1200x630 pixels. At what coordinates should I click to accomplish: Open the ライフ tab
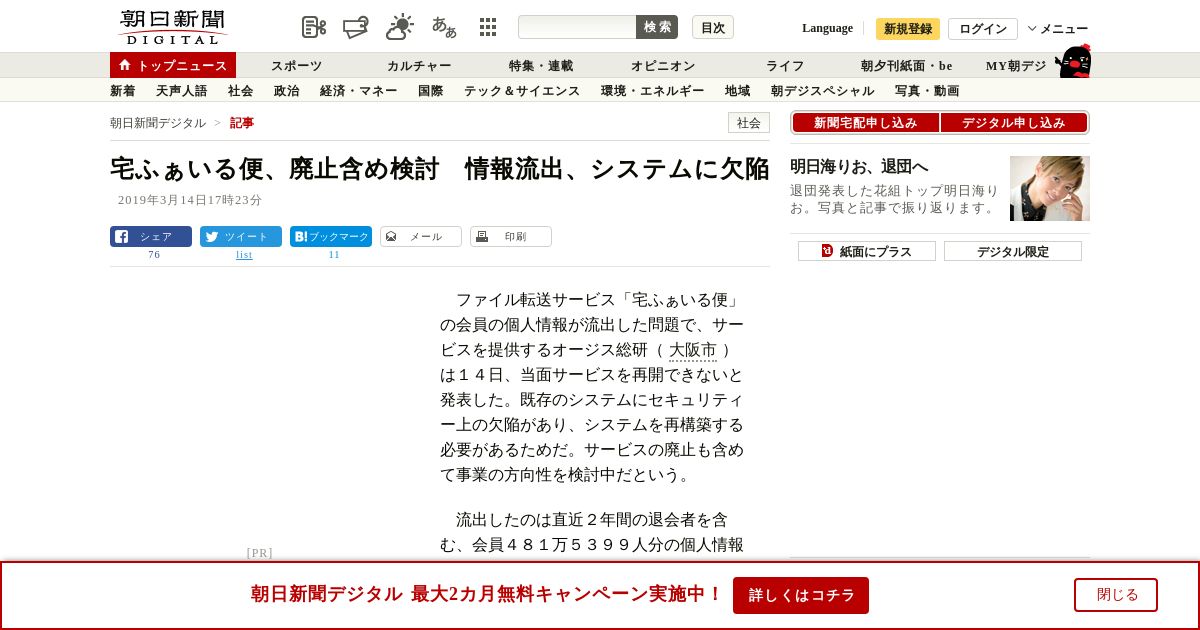(x=785, y=65)
